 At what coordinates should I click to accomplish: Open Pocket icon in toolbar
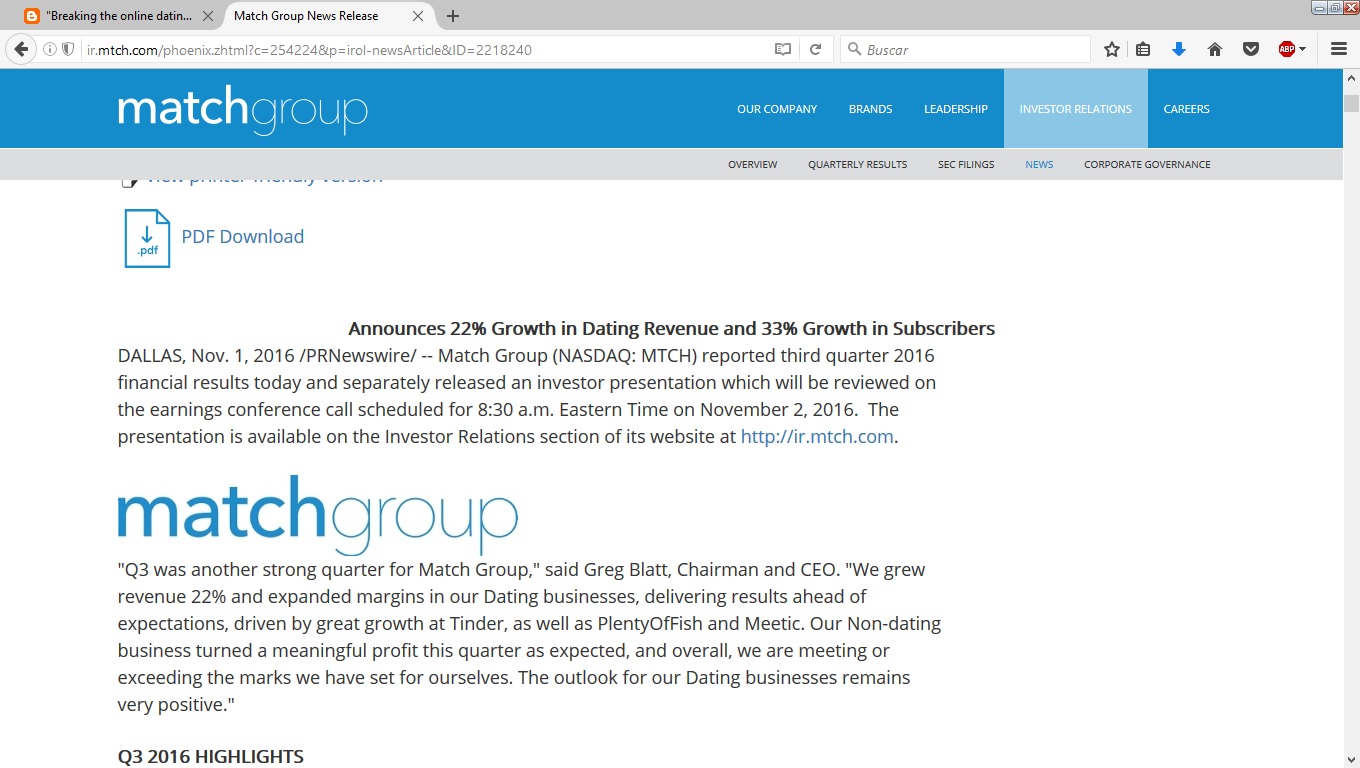pyautogui.click(x=1250, y=49)
